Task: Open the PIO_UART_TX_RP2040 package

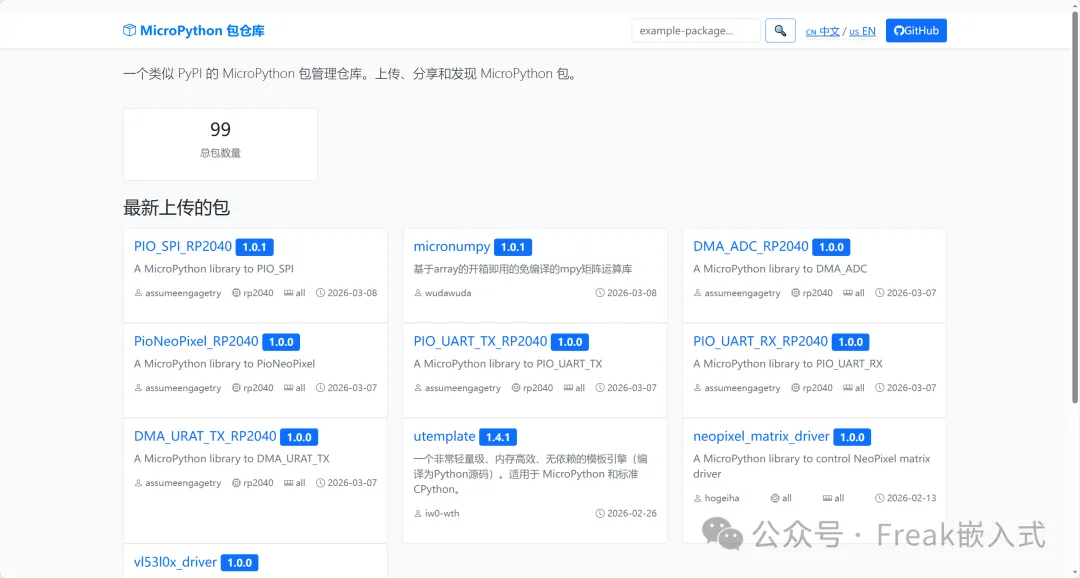Action: [x=480, y=341]
